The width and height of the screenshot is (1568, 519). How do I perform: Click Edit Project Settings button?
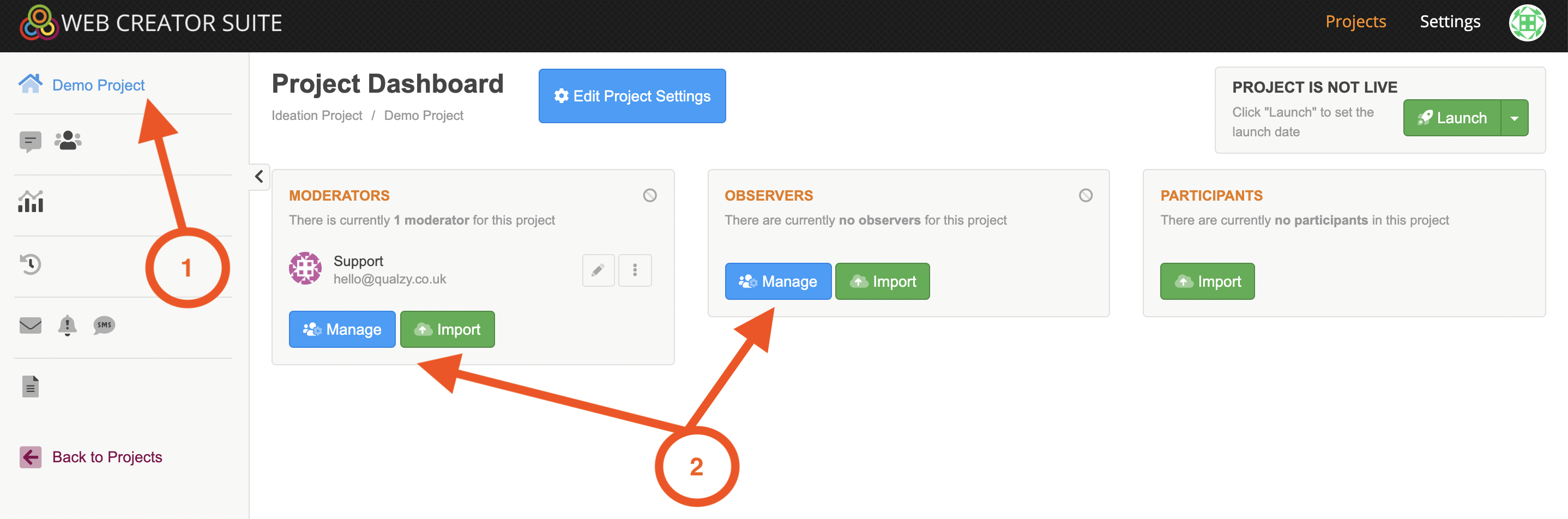[632, 96]
